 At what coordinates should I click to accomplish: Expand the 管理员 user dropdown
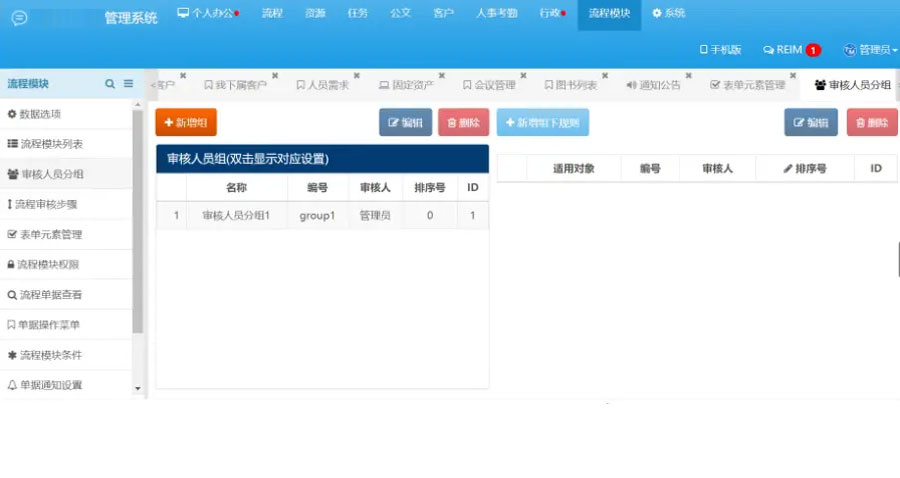point(870,50)
